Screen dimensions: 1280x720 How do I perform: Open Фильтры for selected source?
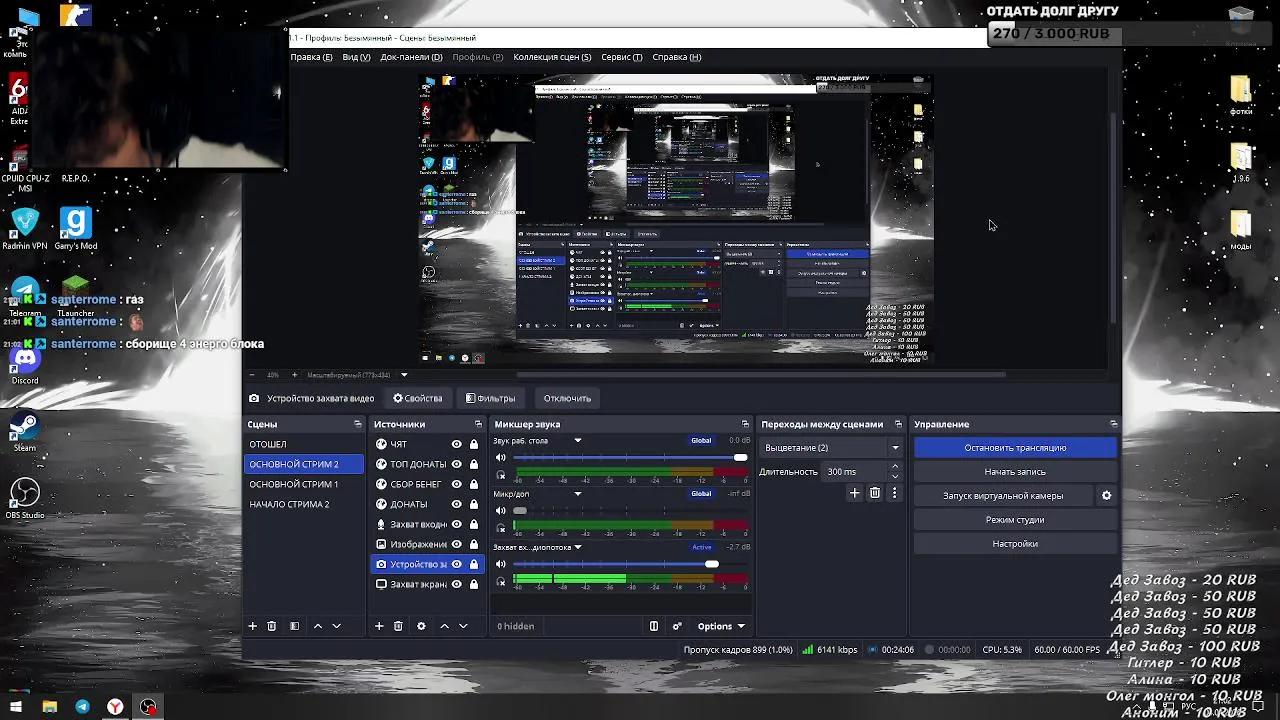point(491,398)
